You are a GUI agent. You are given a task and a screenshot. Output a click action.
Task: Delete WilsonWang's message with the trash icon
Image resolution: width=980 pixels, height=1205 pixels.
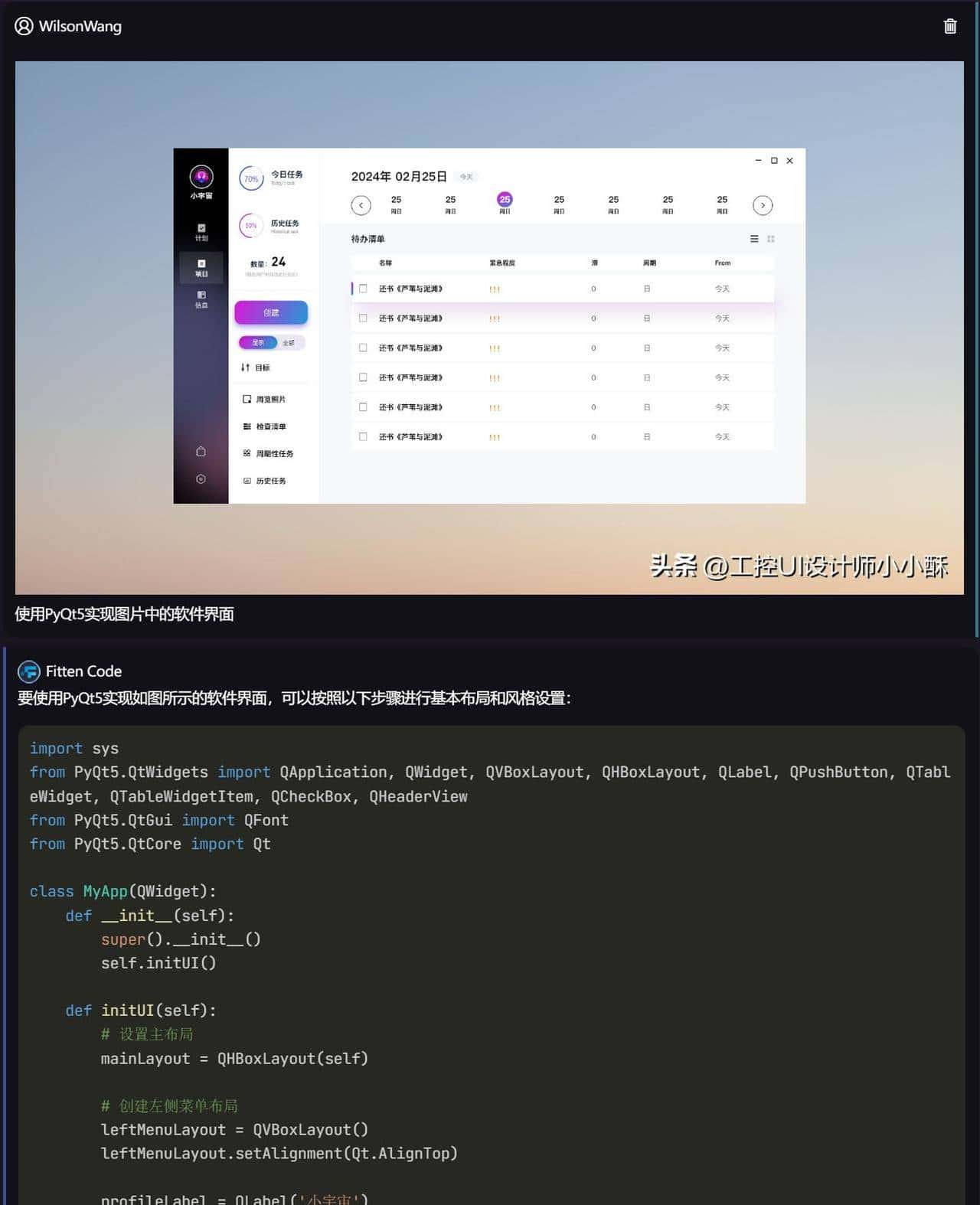point(949,26)
